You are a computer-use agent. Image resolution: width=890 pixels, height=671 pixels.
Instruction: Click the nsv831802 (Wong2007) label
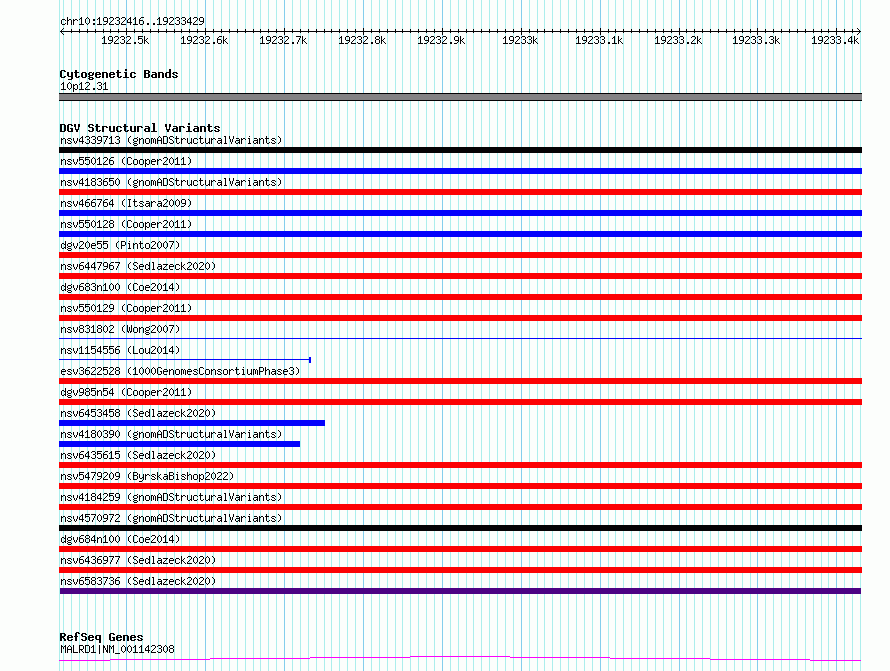[x=120, y=329]
